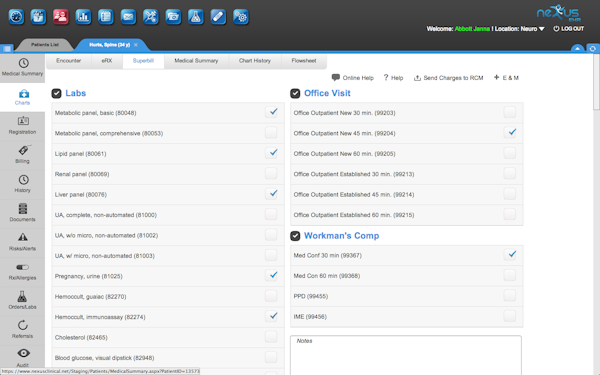The width and height of the screenshot is (600, 375).
Task: Open the lab flask icon in the top toolbar
Action: (196, 17)
